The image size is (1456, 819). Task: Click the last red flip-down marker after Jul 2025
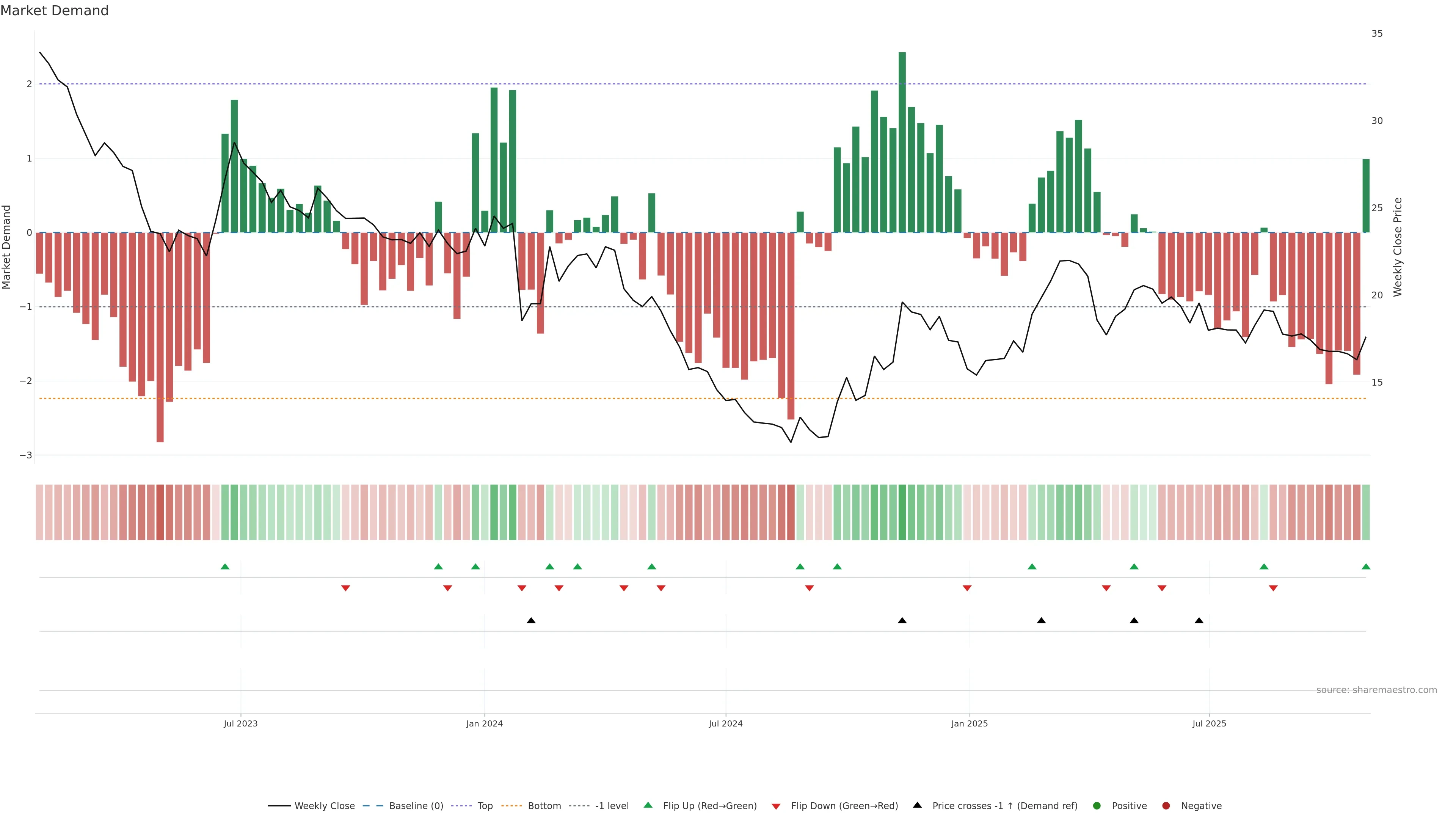(x=1273, y=588)
